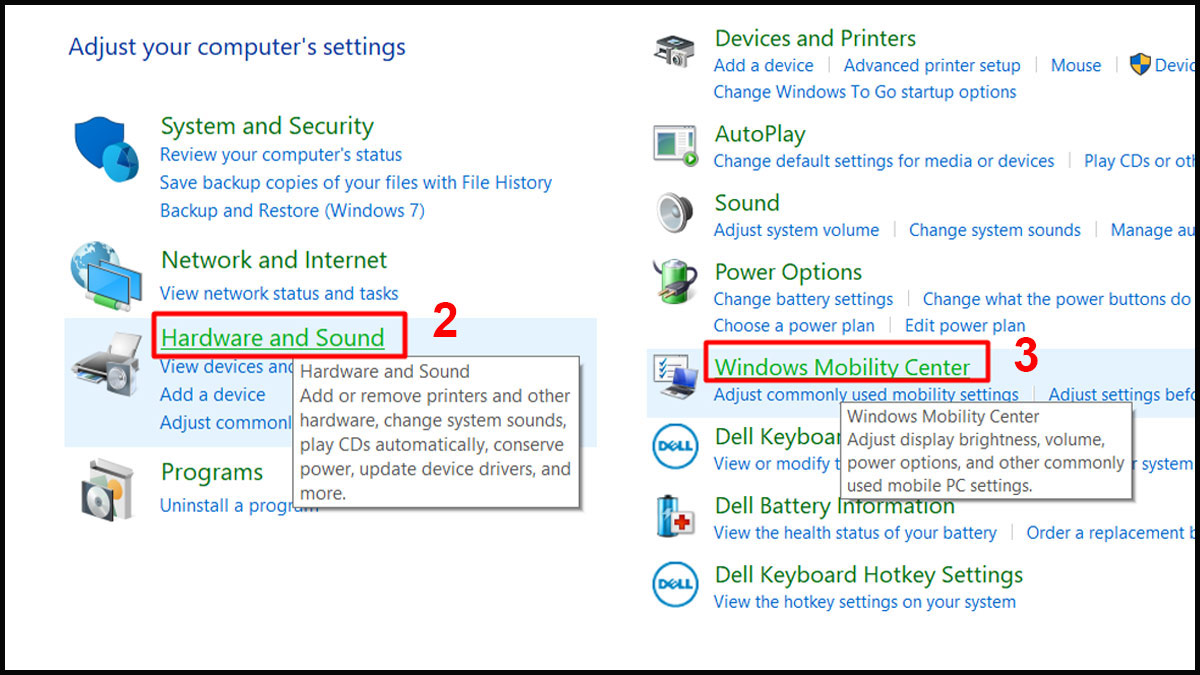Viewport: 1200px width, 675px height.
Task: Click the Dell Battery Information icon
Action: [x=672, y=518]
